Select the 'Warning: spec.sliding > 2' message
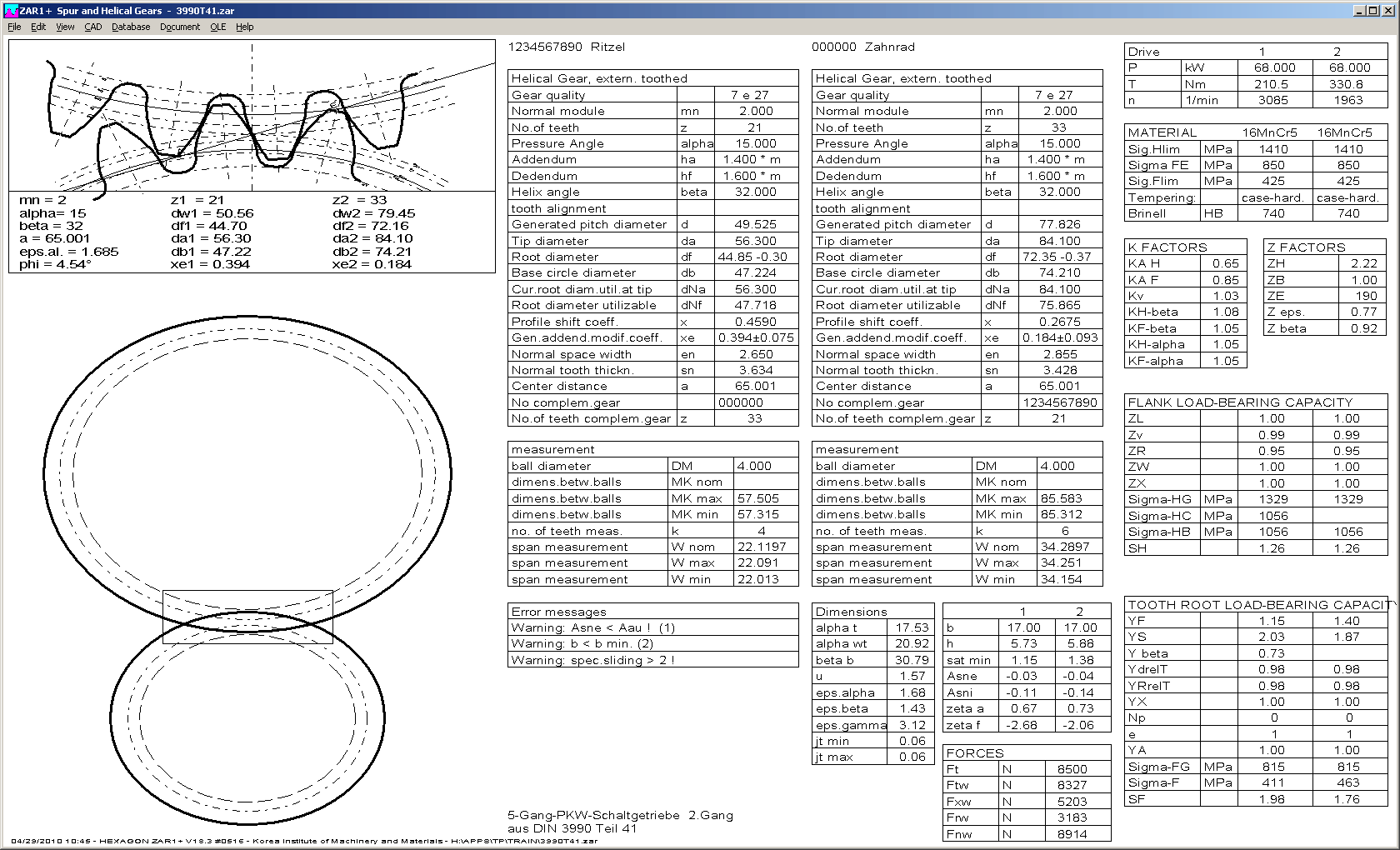The image size is (1400, 850). click(x=592, y=660)
